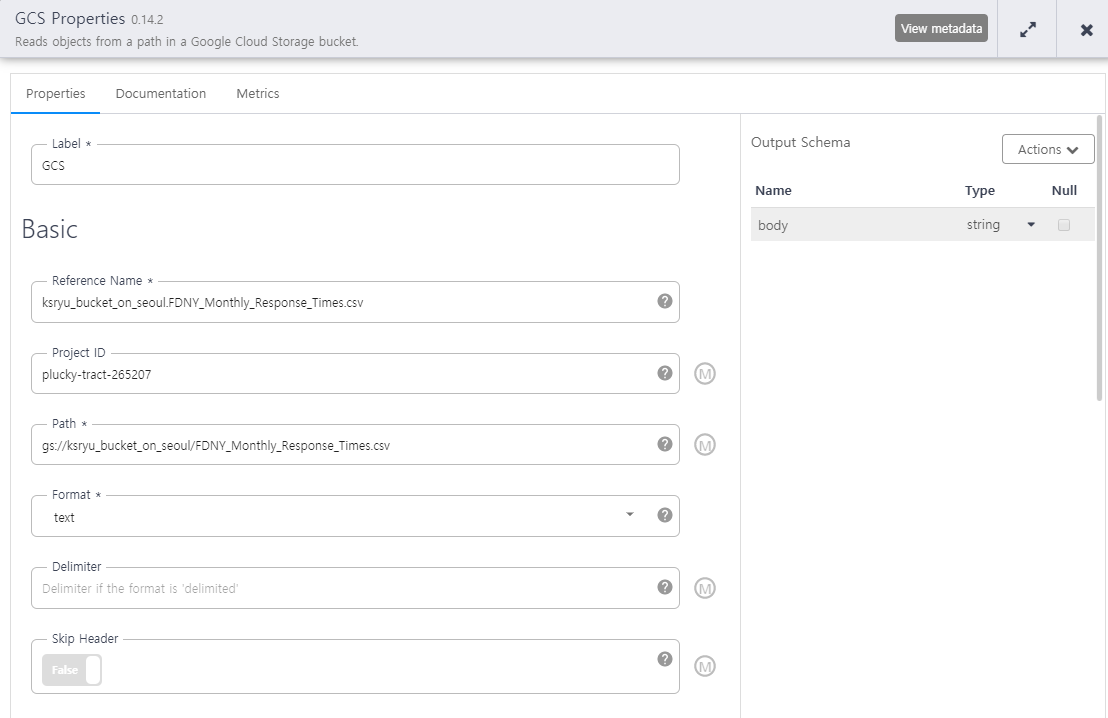This screenshot has height=718, width=1108.
Task: Open help for Skip Header field
Action: point(664,659)
